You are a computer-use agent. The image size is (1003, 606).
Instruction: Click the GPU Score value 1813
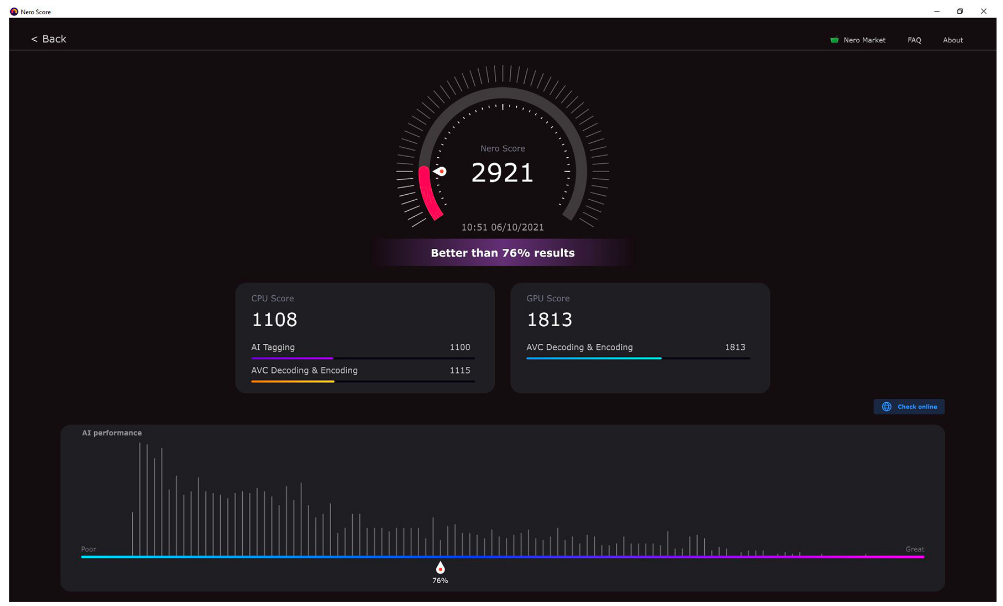coord(549,319)
